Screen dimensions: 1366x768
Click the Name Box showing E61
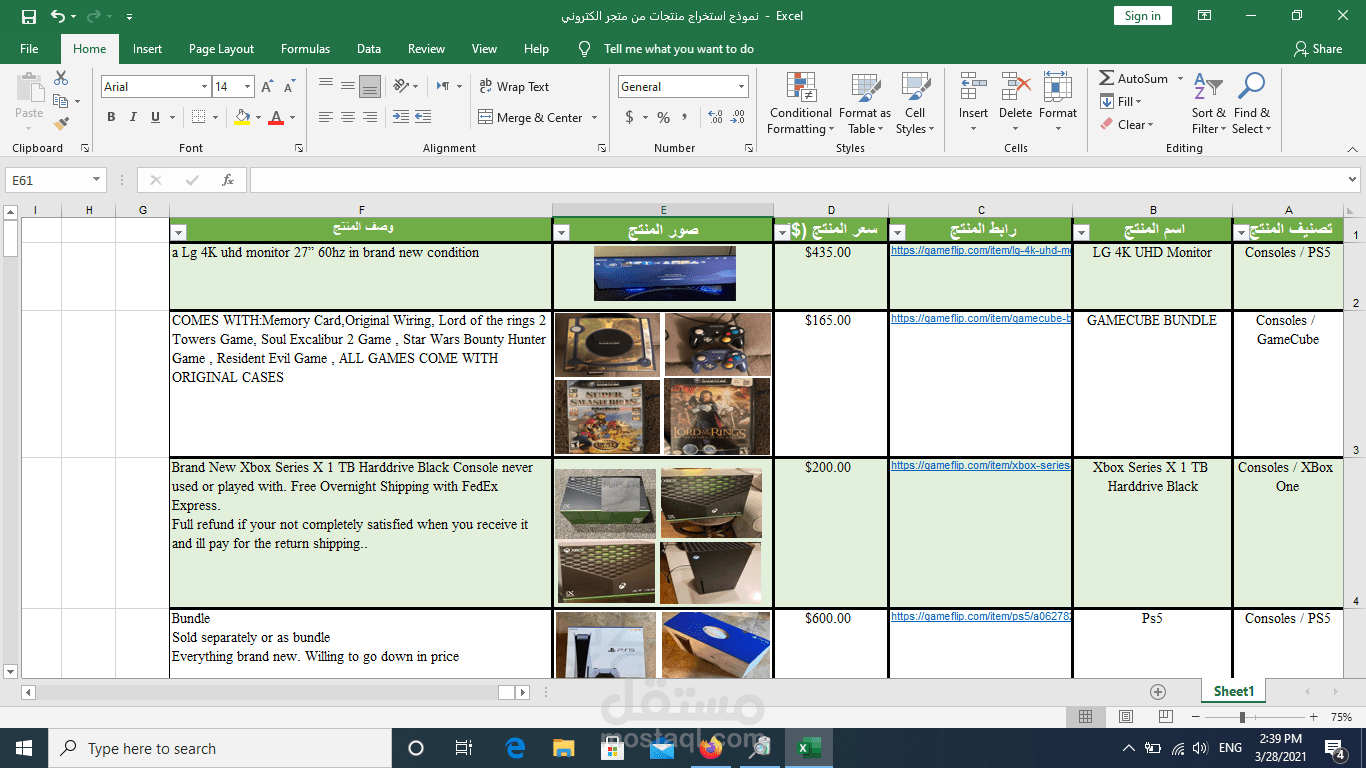(x=49, y=180)
